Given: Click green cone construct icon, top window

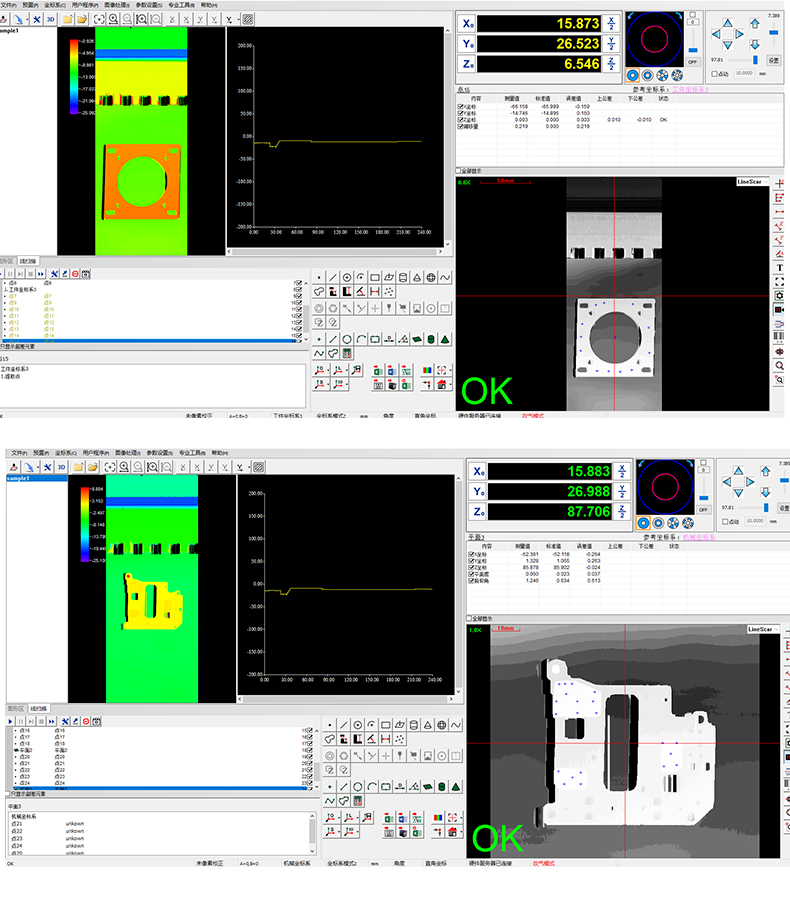Looking at the screenshot, I should [445, 339].
